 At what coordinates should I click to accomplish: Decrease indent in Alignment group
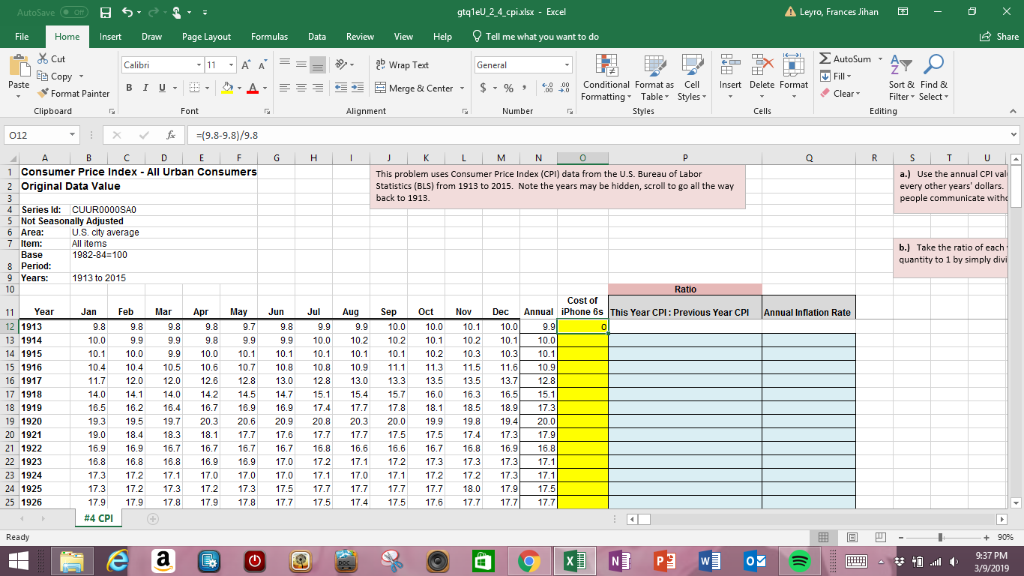point(340,88)
